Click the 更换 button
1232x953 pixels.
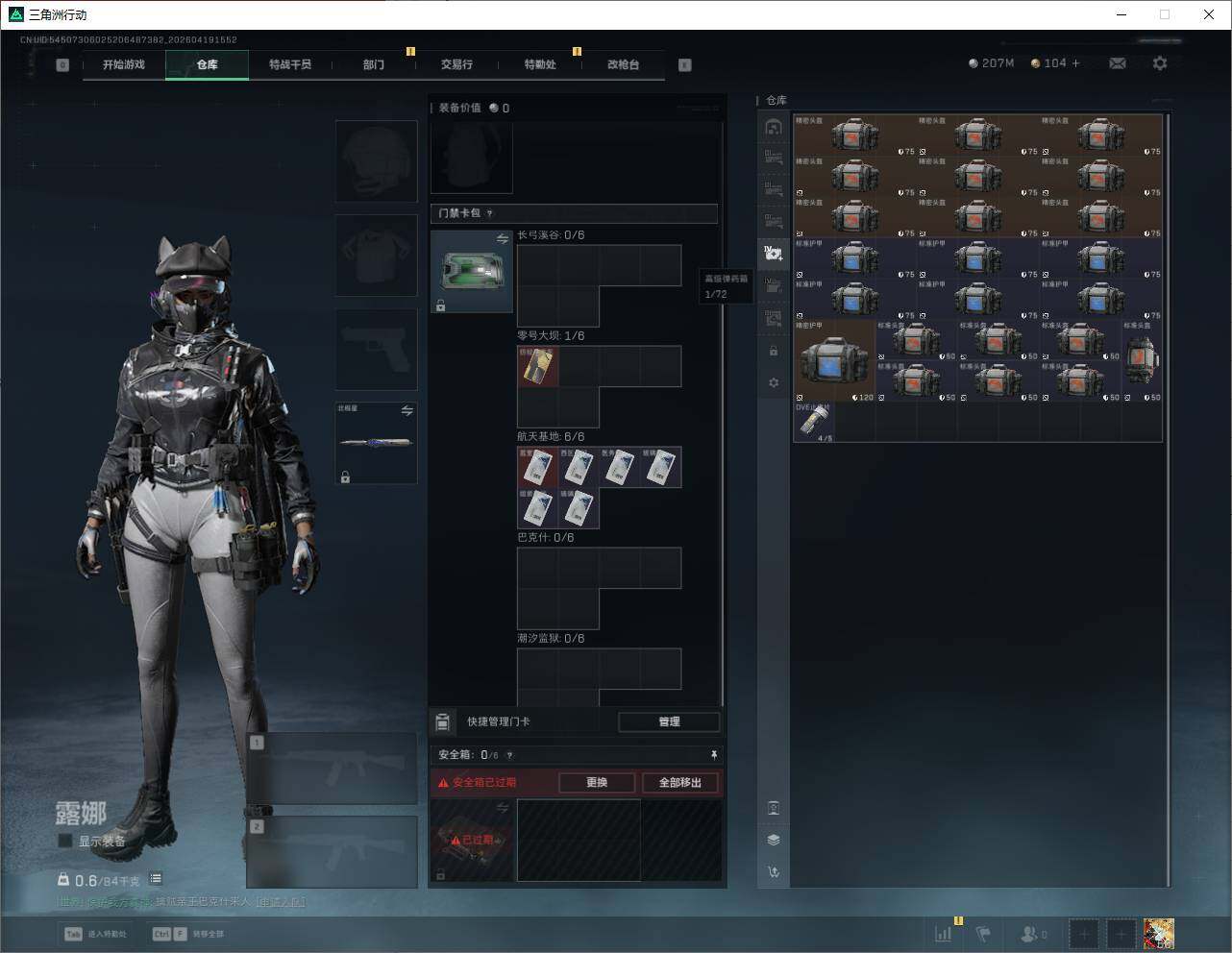pos(597,782)
